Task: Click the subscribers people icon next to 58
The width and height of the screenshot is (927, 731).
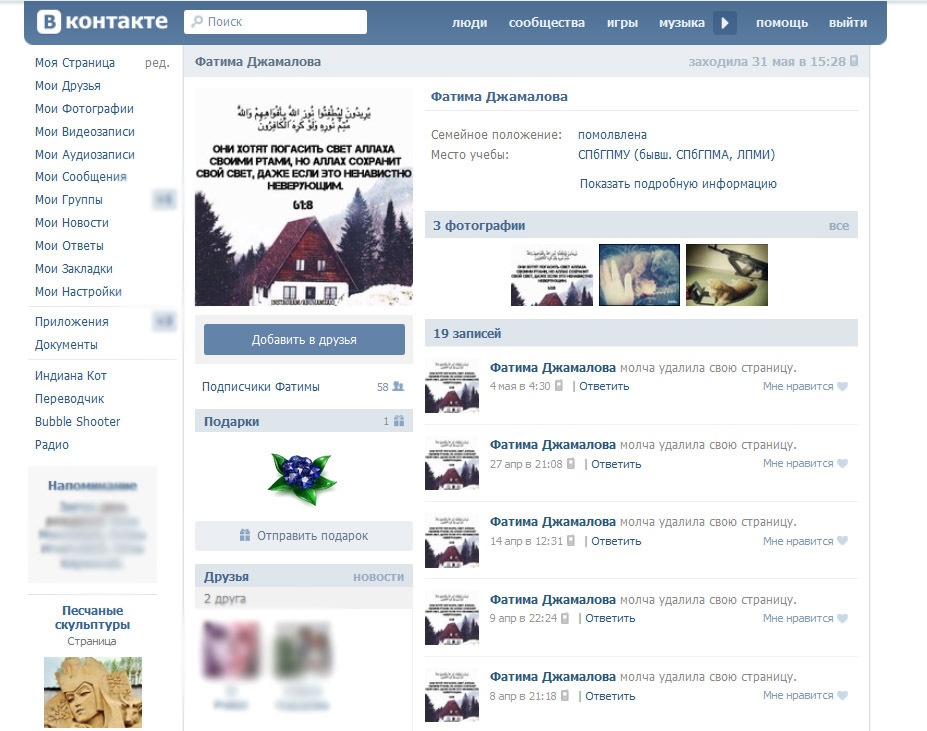Action: (398, 387)
